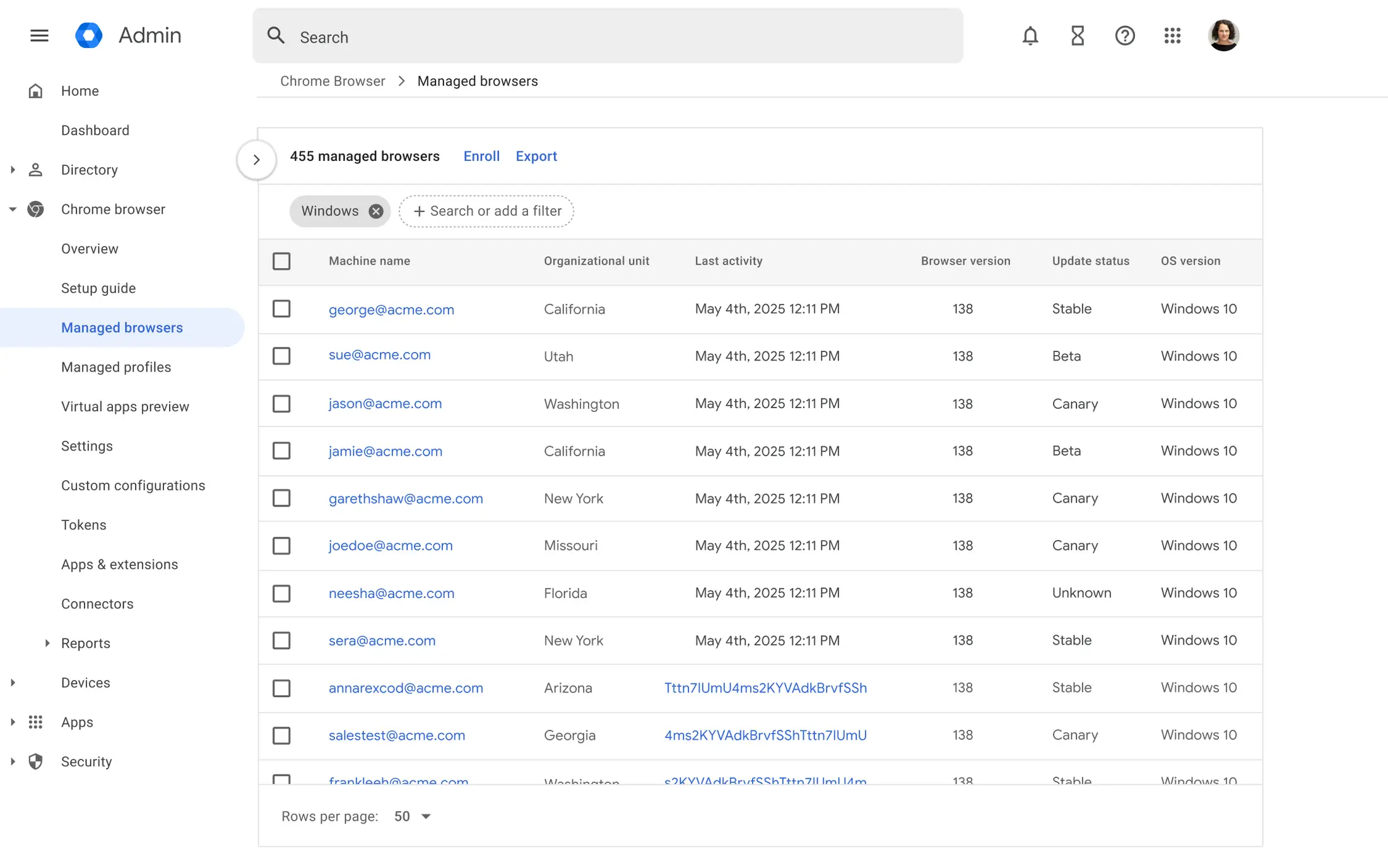Open the help question mark icon
The width and height of the screenshot is (1388, 868).
[1124, 36]
